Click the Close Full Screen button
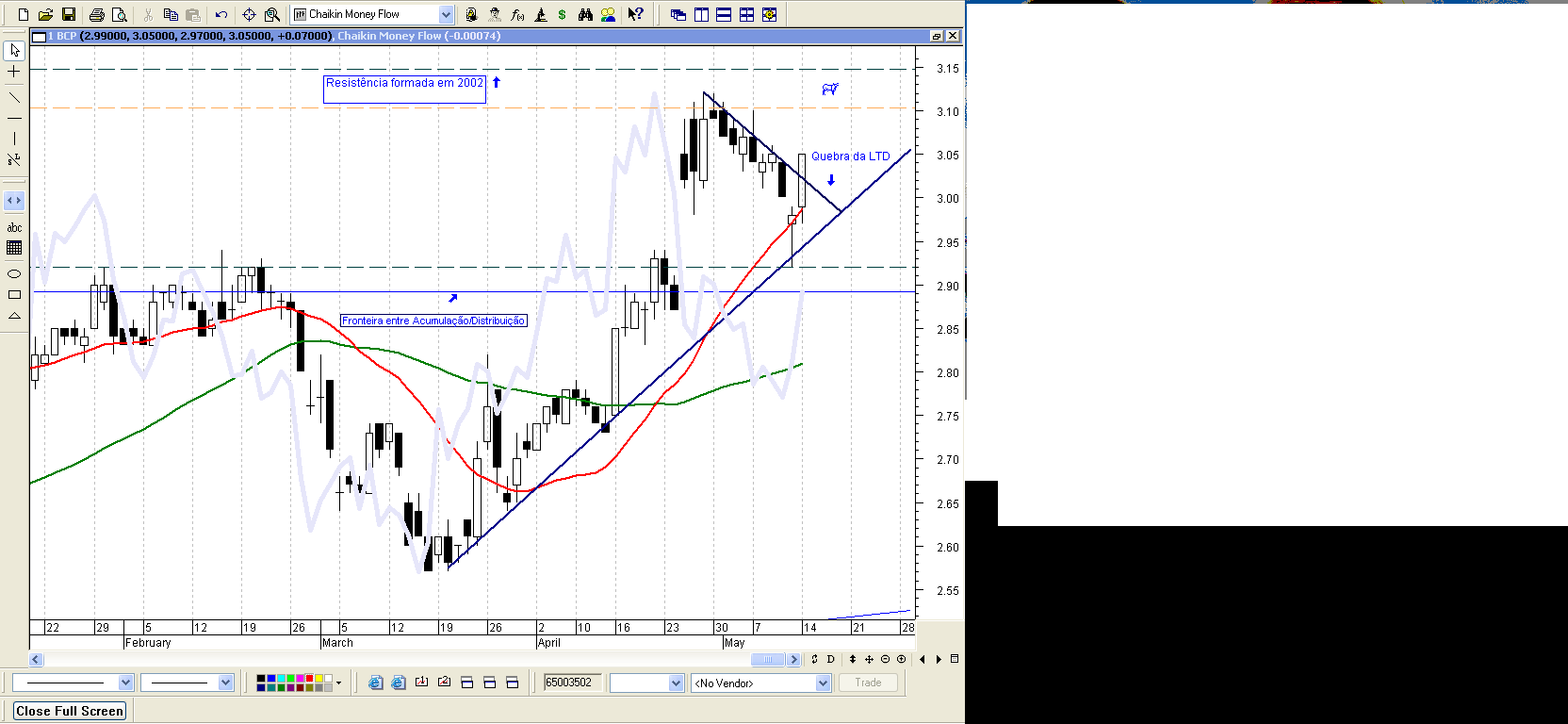This screenshot has height=724, width=1568. click(70, 711)
